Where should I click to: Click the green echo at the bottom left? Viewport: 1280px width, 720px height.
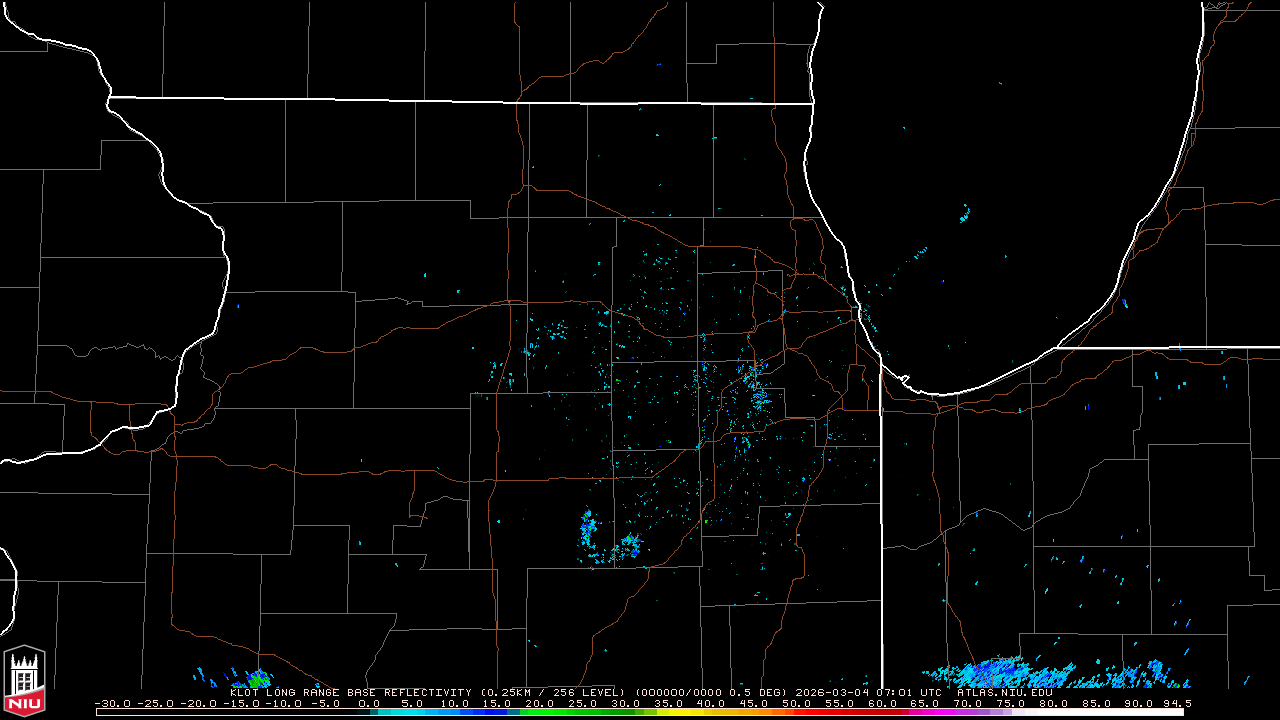tap(257, 679)
